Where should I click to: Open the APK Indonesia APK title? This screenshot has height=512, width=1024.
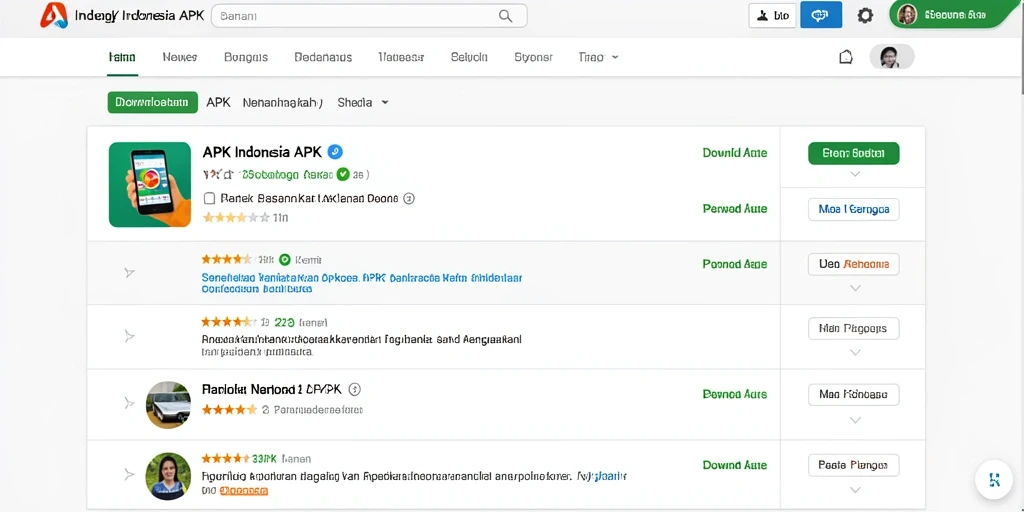(262, 152)
